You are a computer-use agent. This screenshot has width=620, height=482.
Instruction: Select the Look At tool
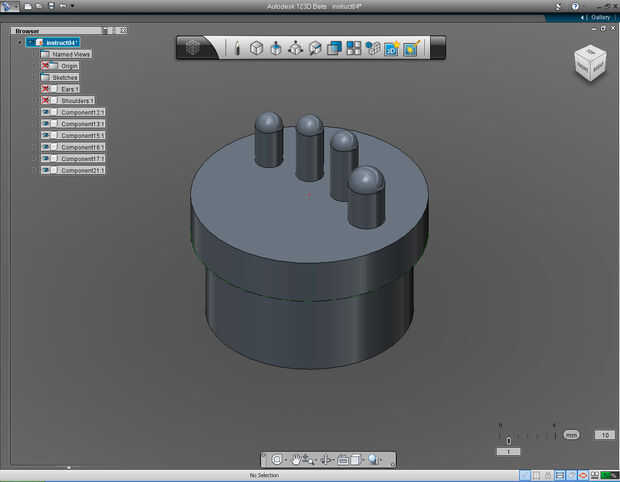[327, 459]
